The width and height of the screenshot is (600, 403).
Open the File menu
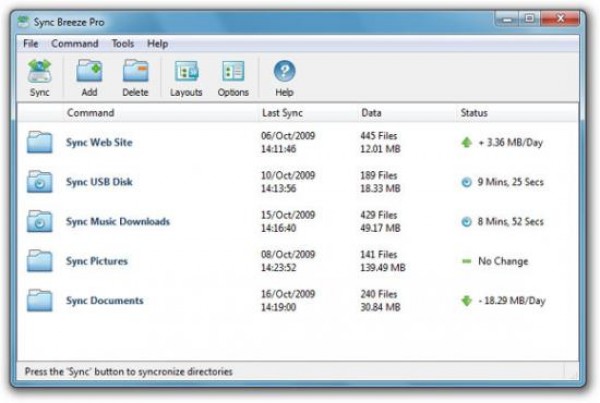[30, 44]
